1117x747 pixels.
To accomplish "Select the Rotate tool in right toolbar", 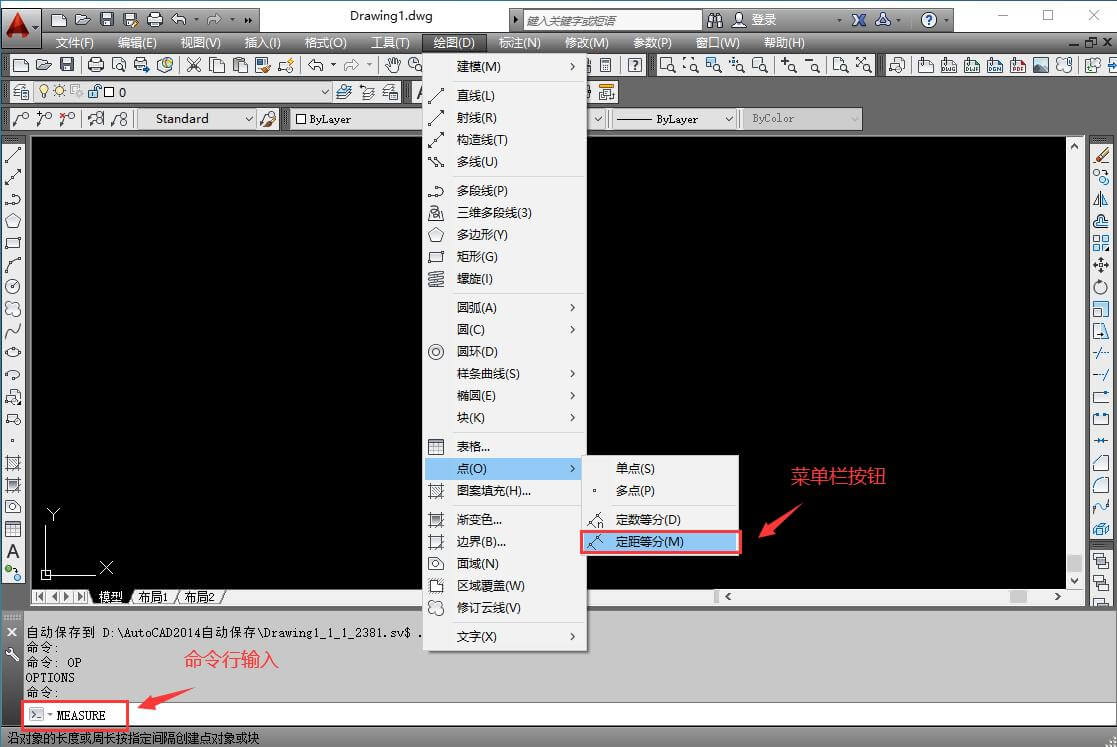I will tap(1101, 287).
